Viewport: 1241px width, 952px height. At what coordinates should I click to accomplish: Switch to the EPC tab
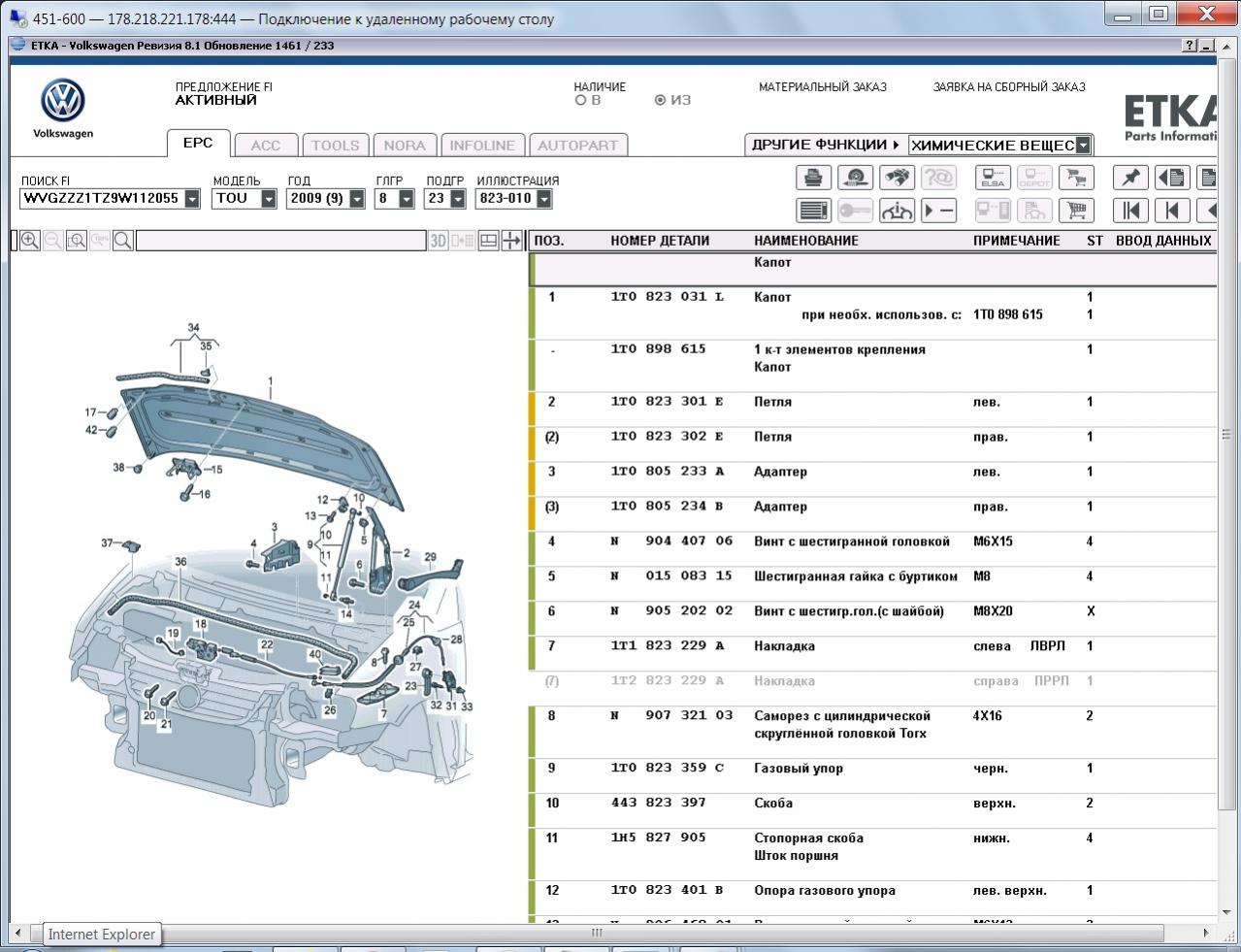(198, 143)
